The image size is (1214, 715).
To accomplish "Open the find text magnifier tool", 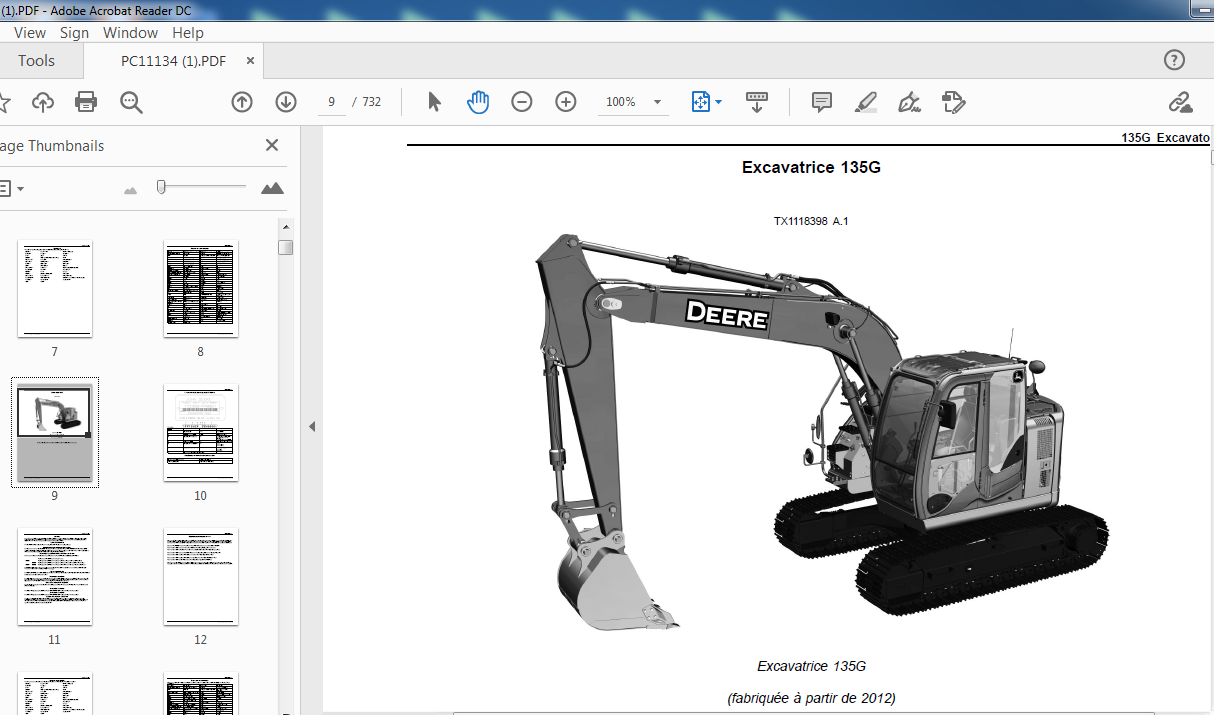I will coord(131,102).
